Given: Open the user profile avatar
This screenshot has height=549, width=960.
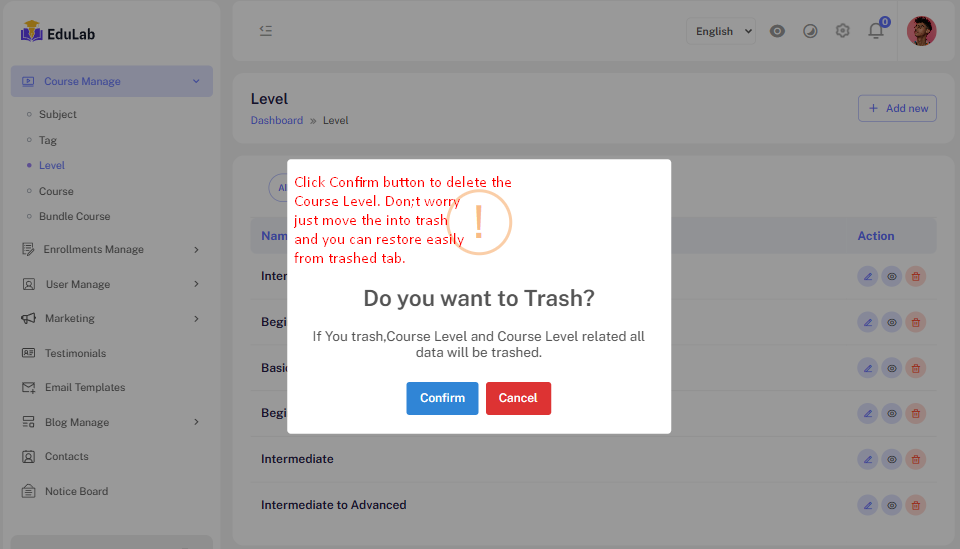Looking at the screenshot, I should [x=921, y=31].
